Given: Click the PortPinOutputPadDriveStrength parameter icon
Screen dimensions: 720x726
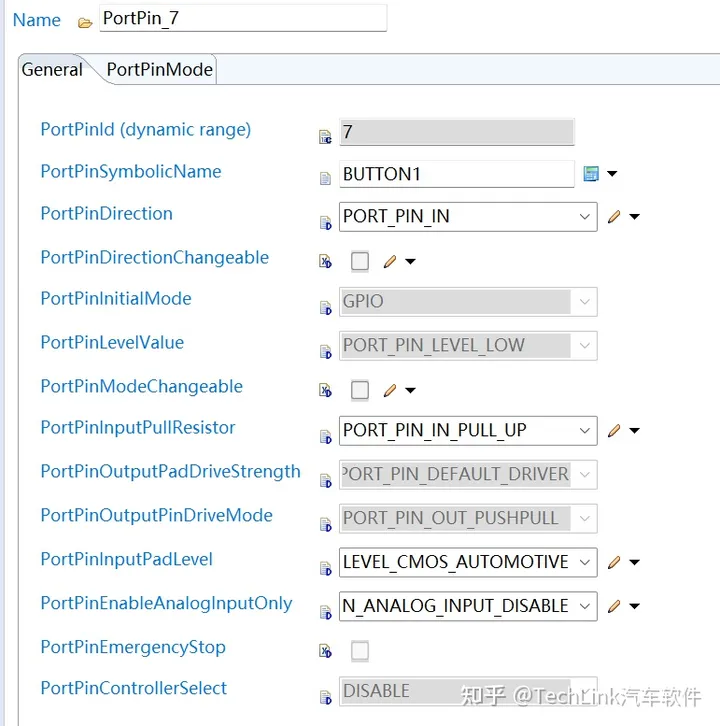Looking at the screenshot, I should point(326,481).
